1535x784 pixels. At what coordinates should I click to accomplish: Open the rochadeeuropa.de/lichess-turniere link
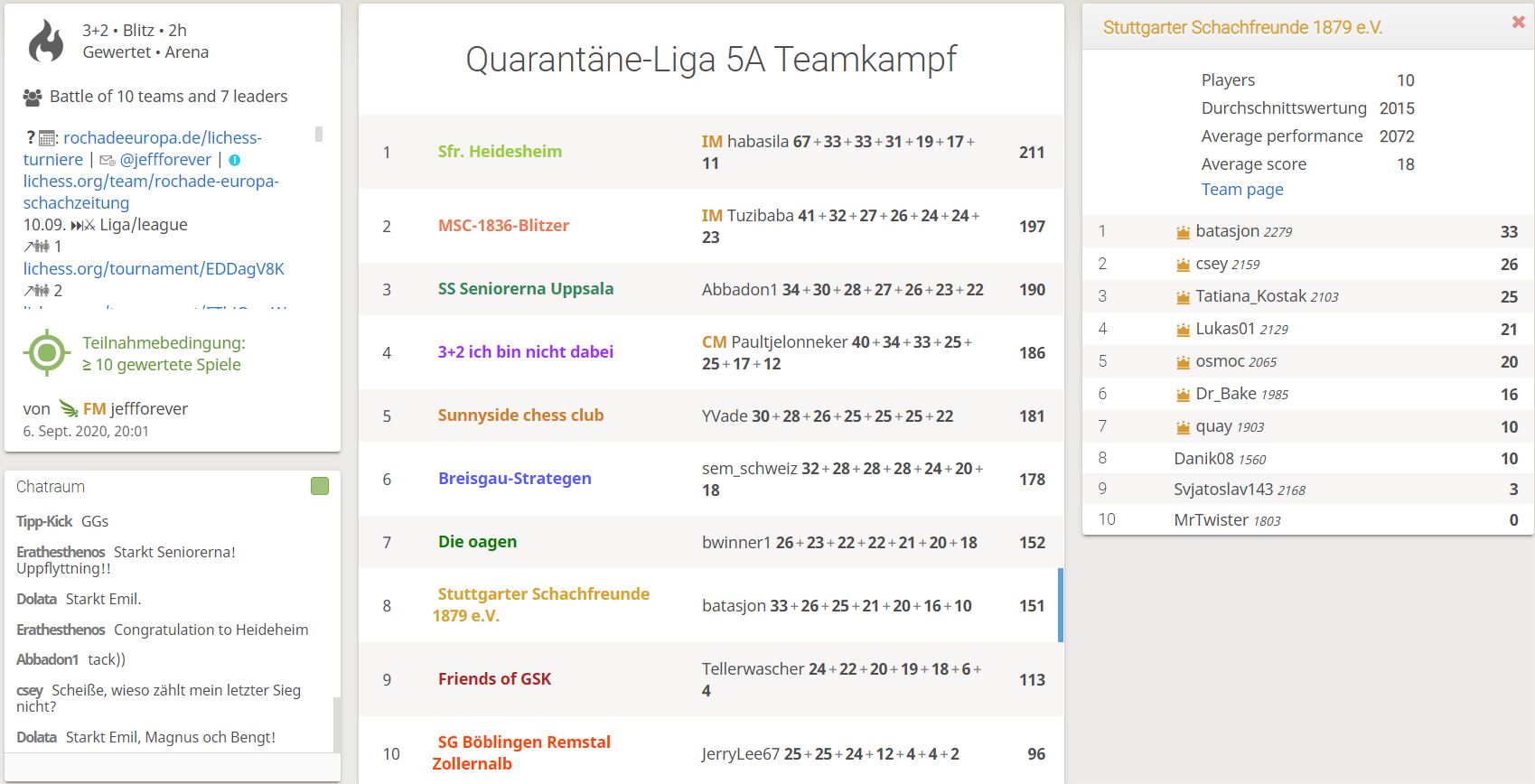[x=143, y=149]
